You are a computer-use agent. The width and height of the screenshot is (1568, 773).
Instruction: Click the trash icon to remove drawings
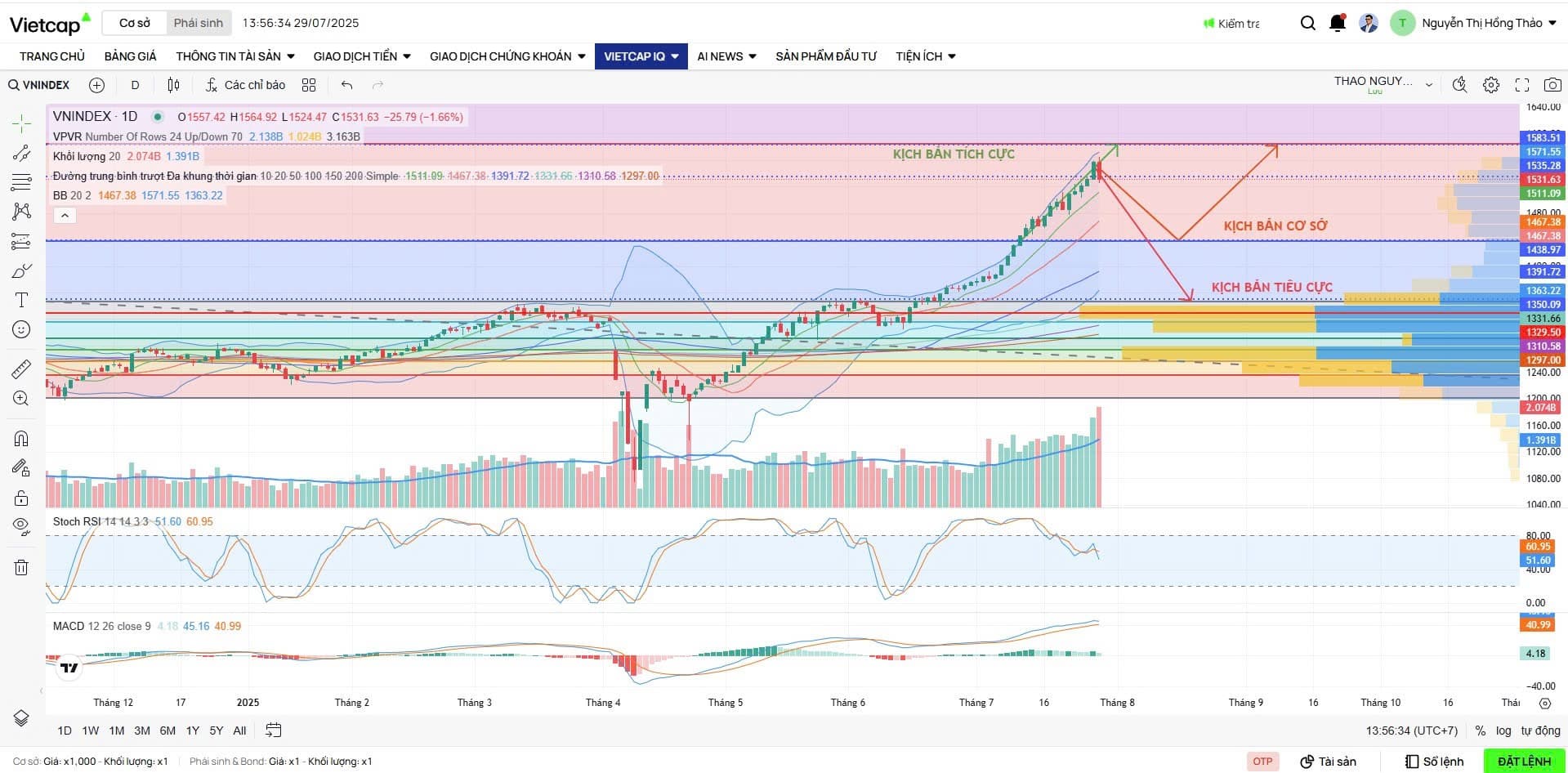coord(21,567)
